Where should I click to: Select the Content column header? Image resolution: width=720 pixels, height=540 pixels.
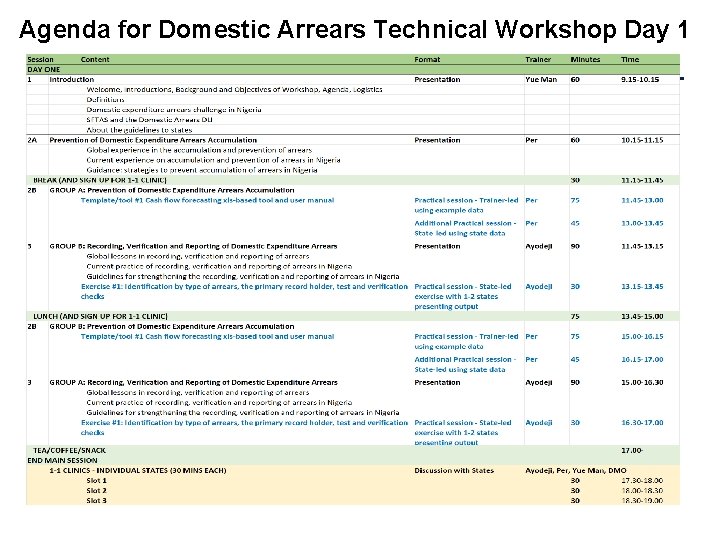click(95, 59)
